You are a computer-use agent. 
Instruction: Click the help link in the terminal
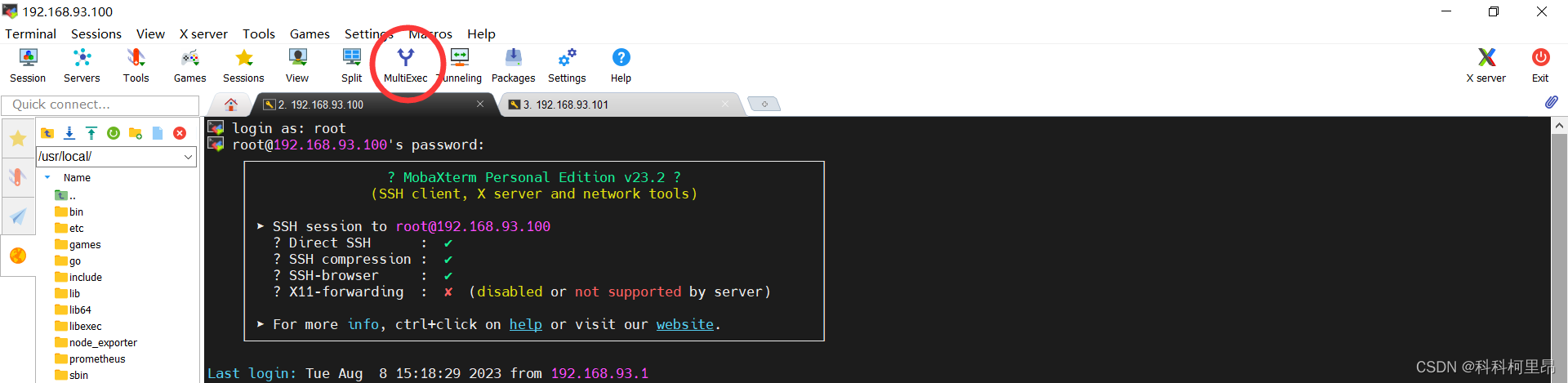pyautogui.click(x=526, y=324)
